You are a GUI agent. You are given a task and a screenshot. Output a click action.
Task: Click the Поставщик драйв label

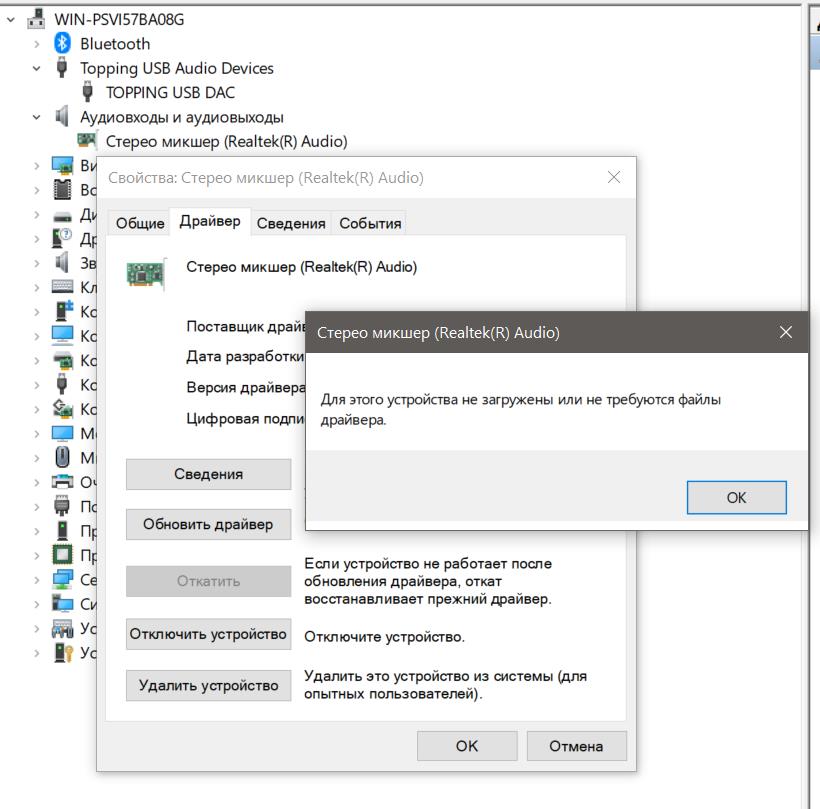pyautogui.click(x=246, y=326)
